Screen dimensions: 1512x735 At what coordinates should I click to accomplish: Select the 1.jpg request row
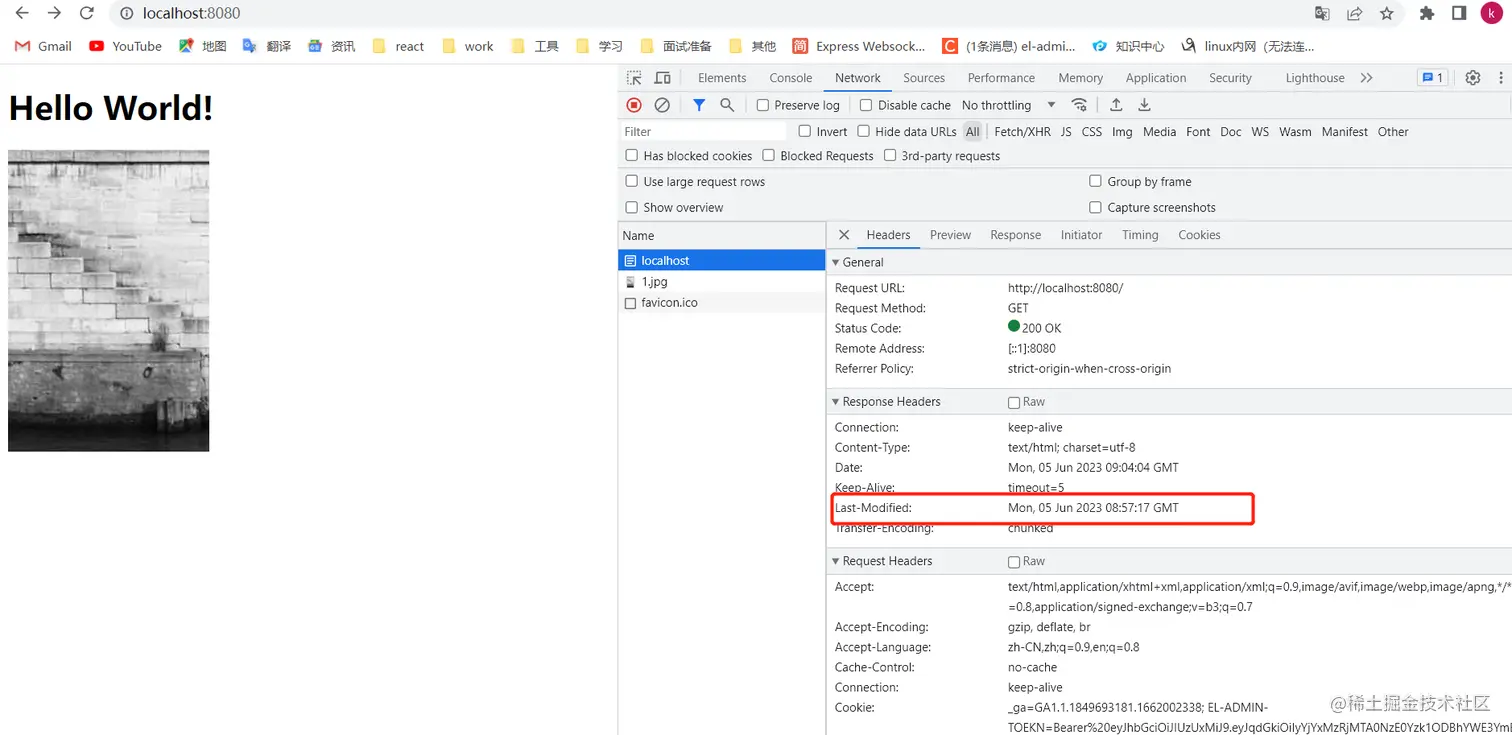tap(722, 282)
